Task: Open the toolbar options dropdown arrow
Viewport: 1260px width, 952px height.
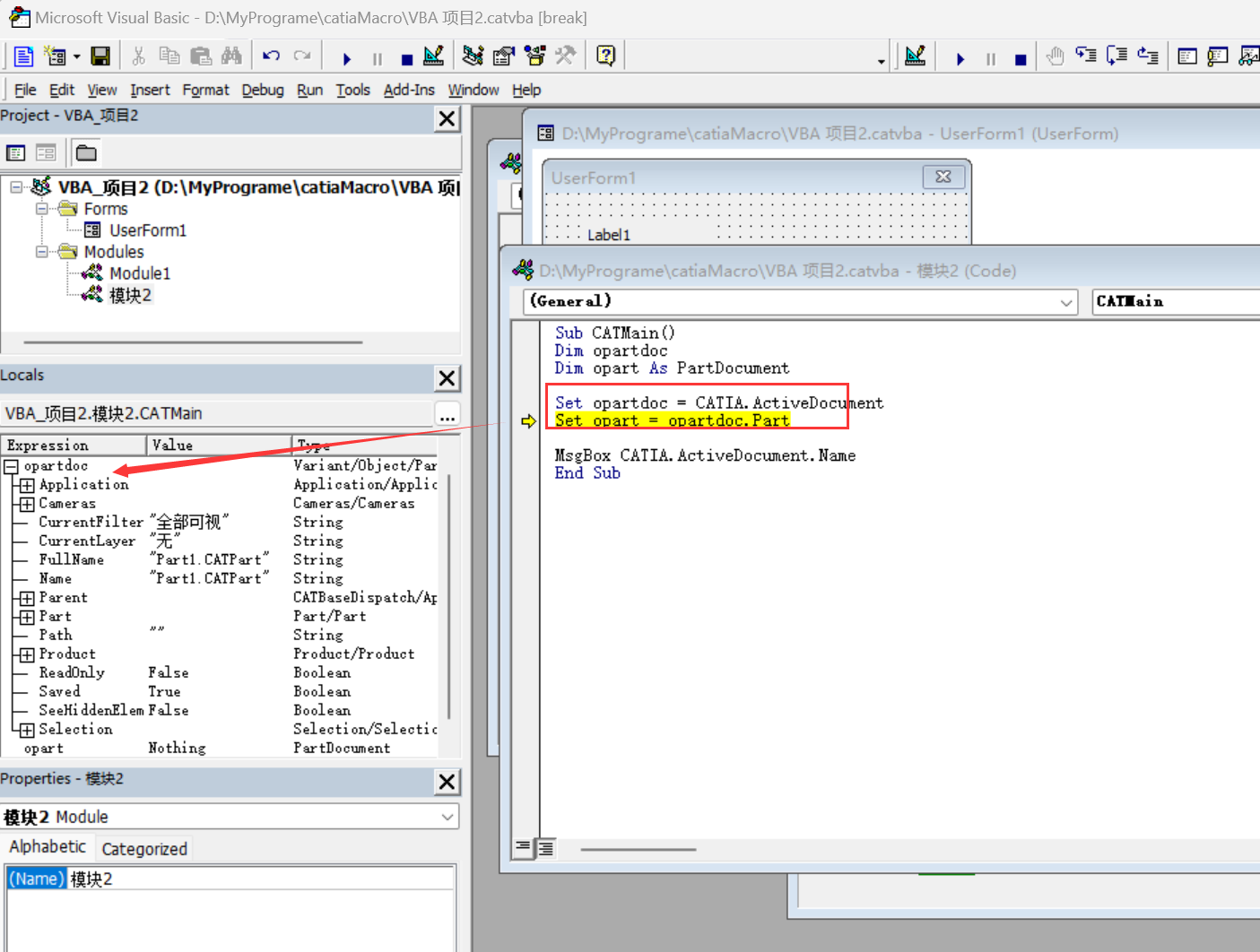Action: click(882, 62)
